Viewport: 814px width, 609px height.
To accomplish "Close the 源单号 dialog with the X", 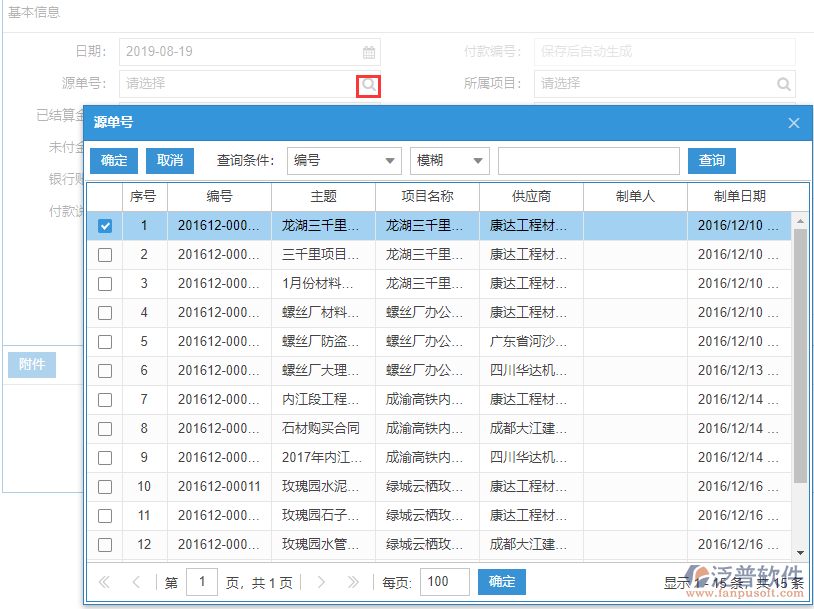I will pos(793,123).
